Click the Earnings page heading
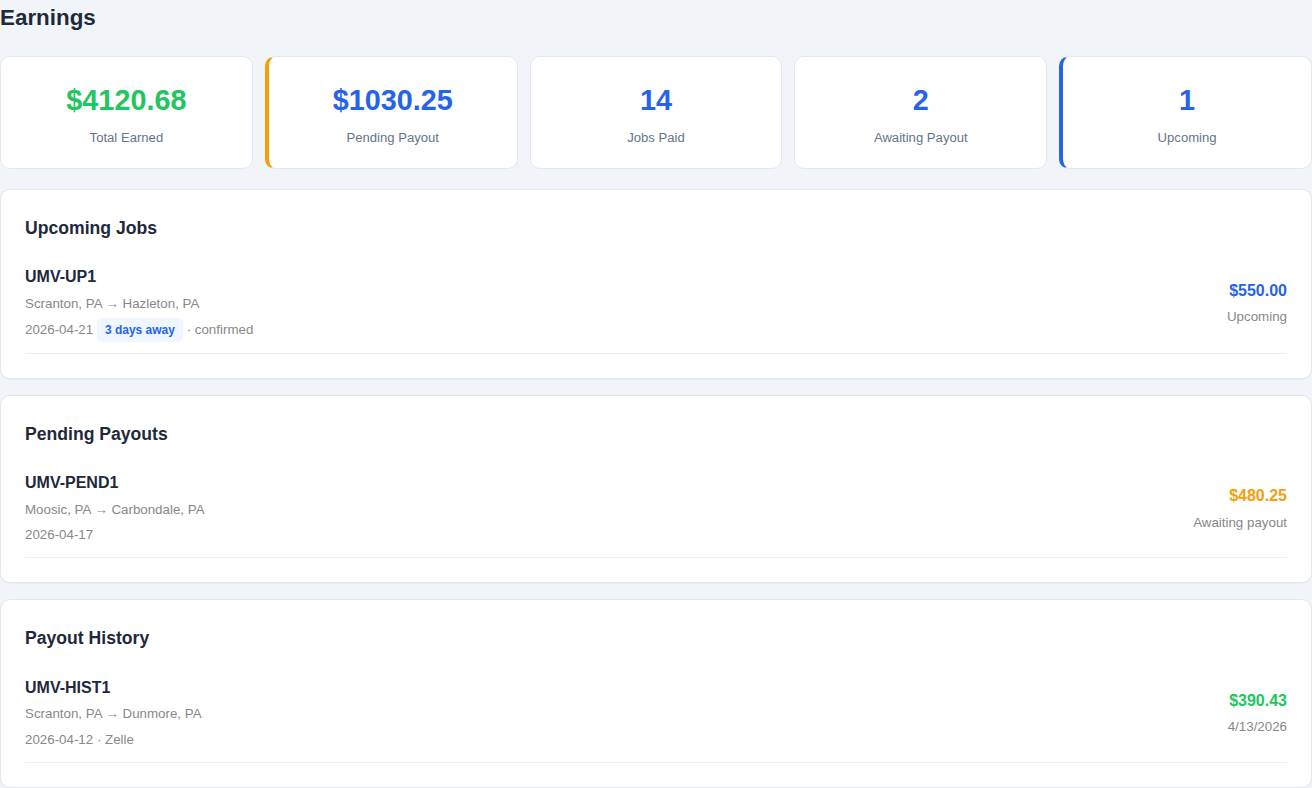 tap(48, 17)
